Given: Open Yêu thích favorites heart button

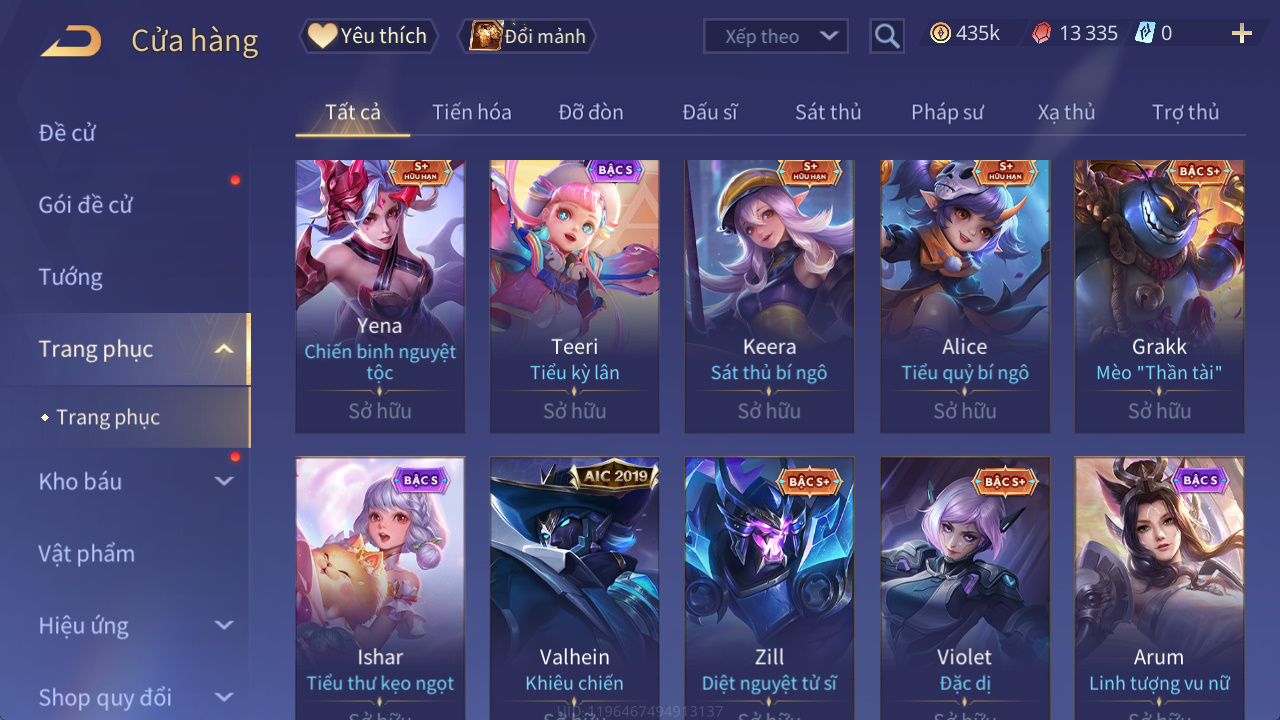Looking at the screenshot, I should pyautogui.click(x=369, y=36).
